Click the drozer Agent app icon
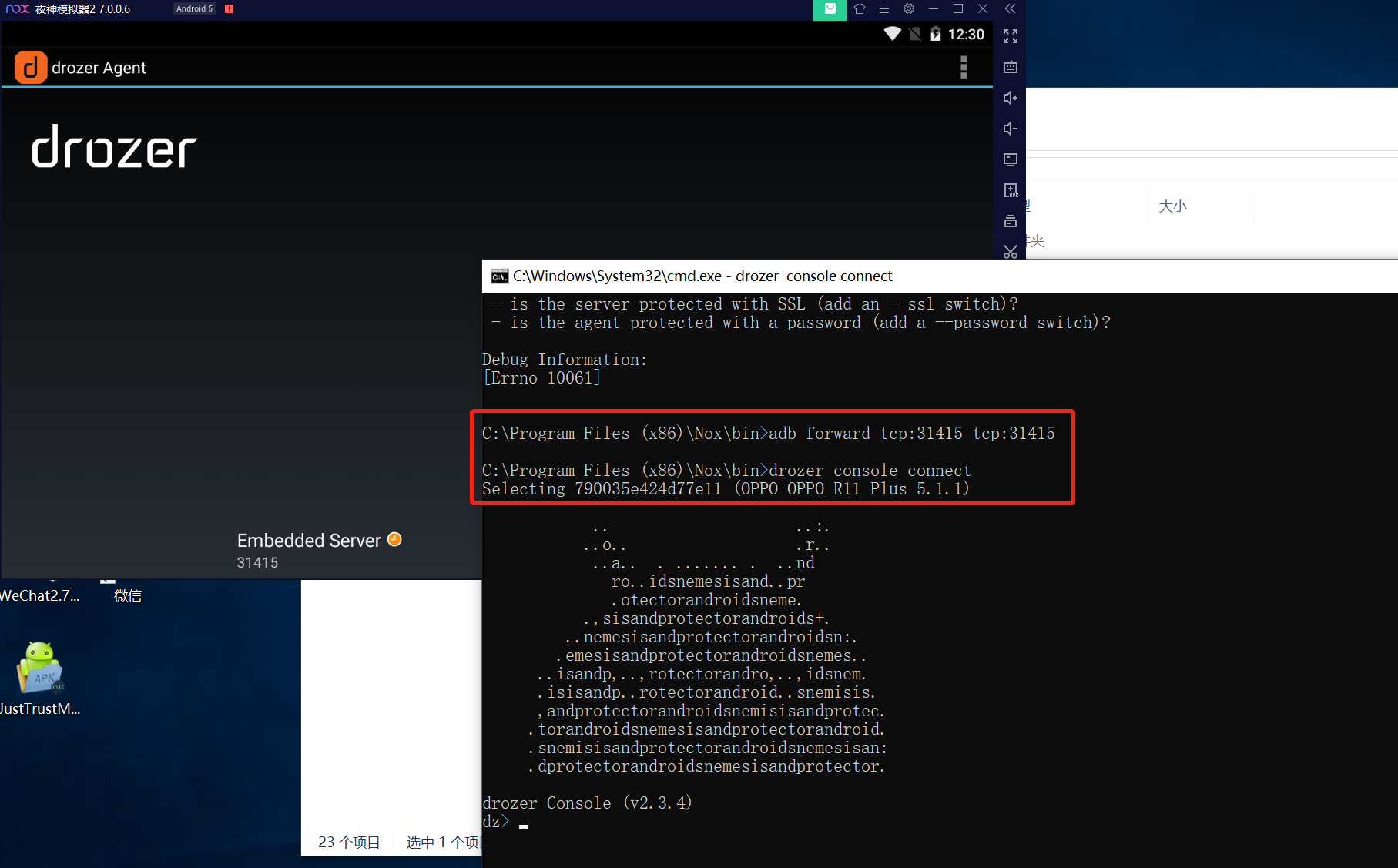Viewport: 1398px width, 868px height. 31,68
